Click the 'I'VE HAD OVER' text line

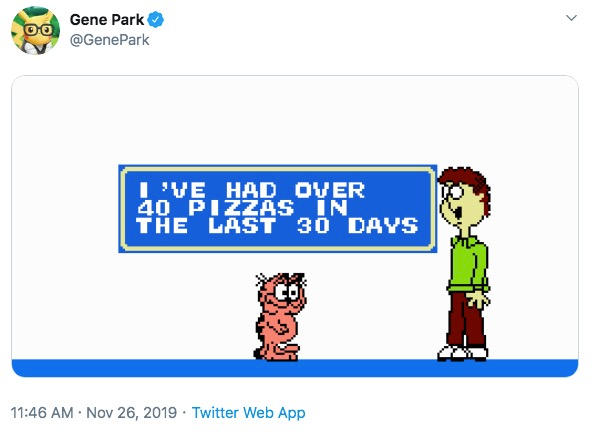pyautogui.click(x=252, y=190)
